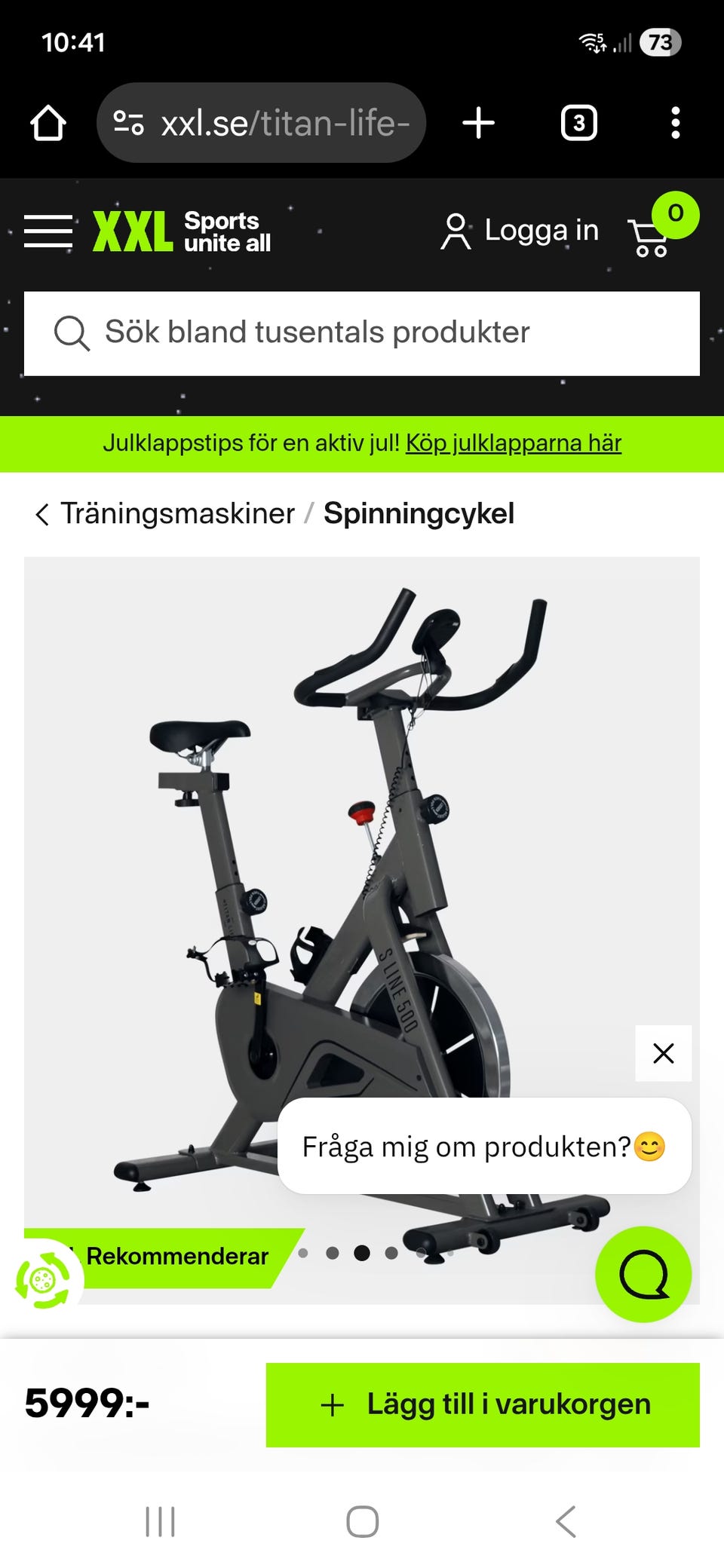Image resolution: width=724 pixels, height=1568 pixels.
Task: Tap the XXL Sports unite all logo
Action: point(182,231)
